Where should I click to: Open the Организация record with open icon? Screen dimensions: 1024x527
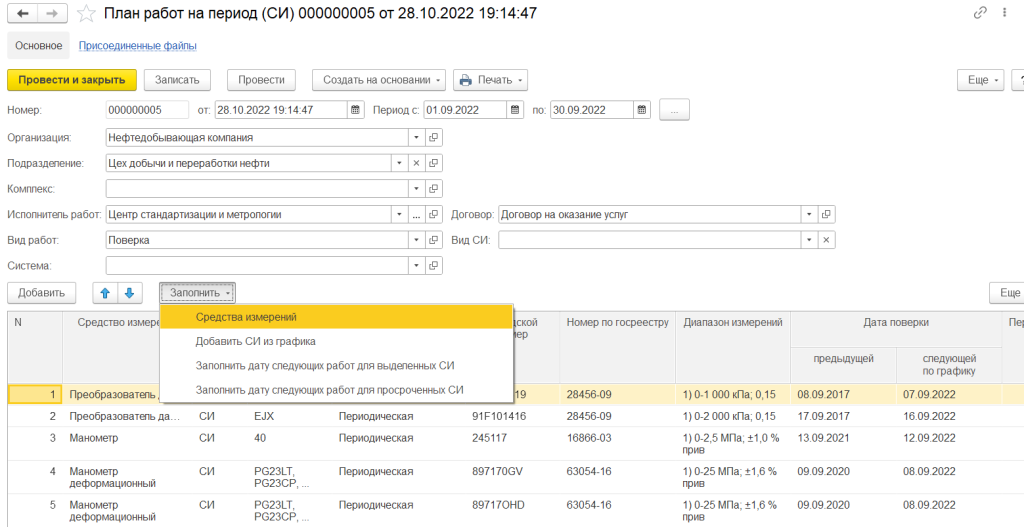[433, 137]
